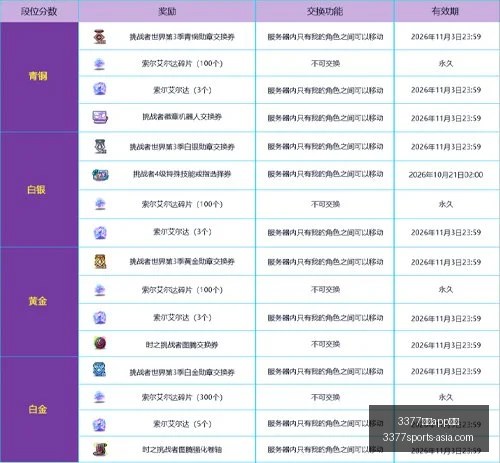Click the text 挑战者世界第3季青铜勋章交换券

182,37
